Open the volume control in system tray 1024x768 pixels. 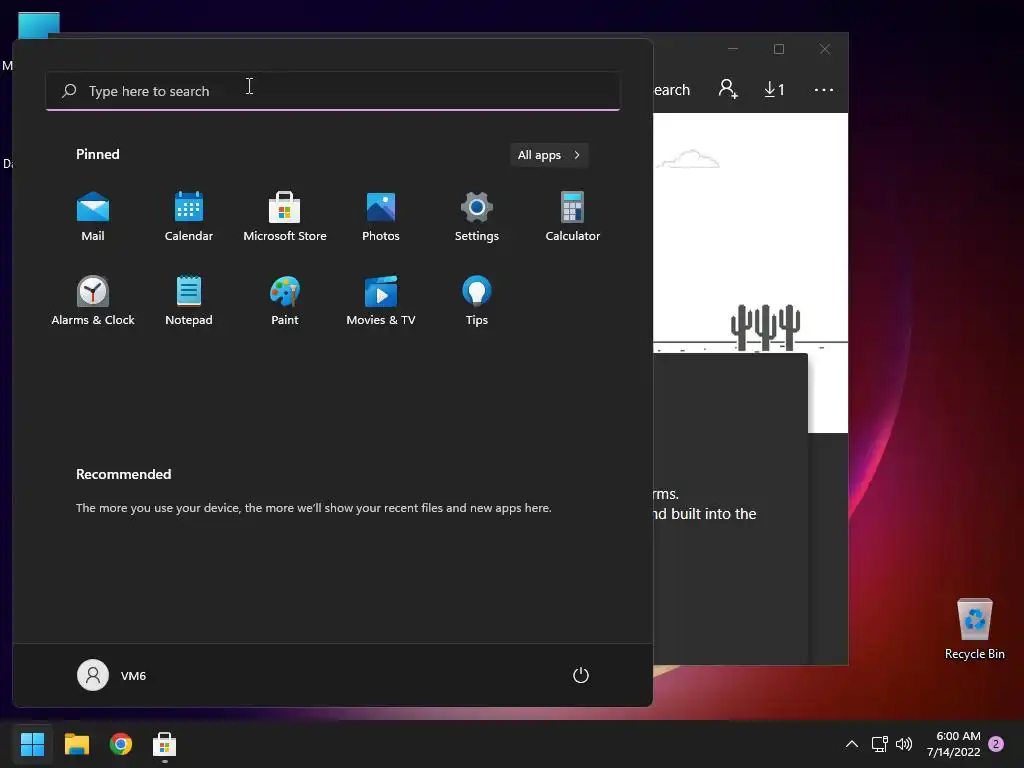904,744
